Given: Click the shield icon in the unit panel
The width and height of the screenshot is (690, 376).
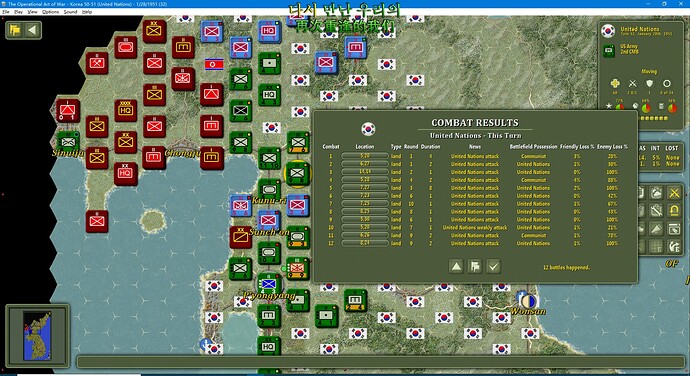Looking at the screenshot, I should pyautogui.click(x=650, y=83).
